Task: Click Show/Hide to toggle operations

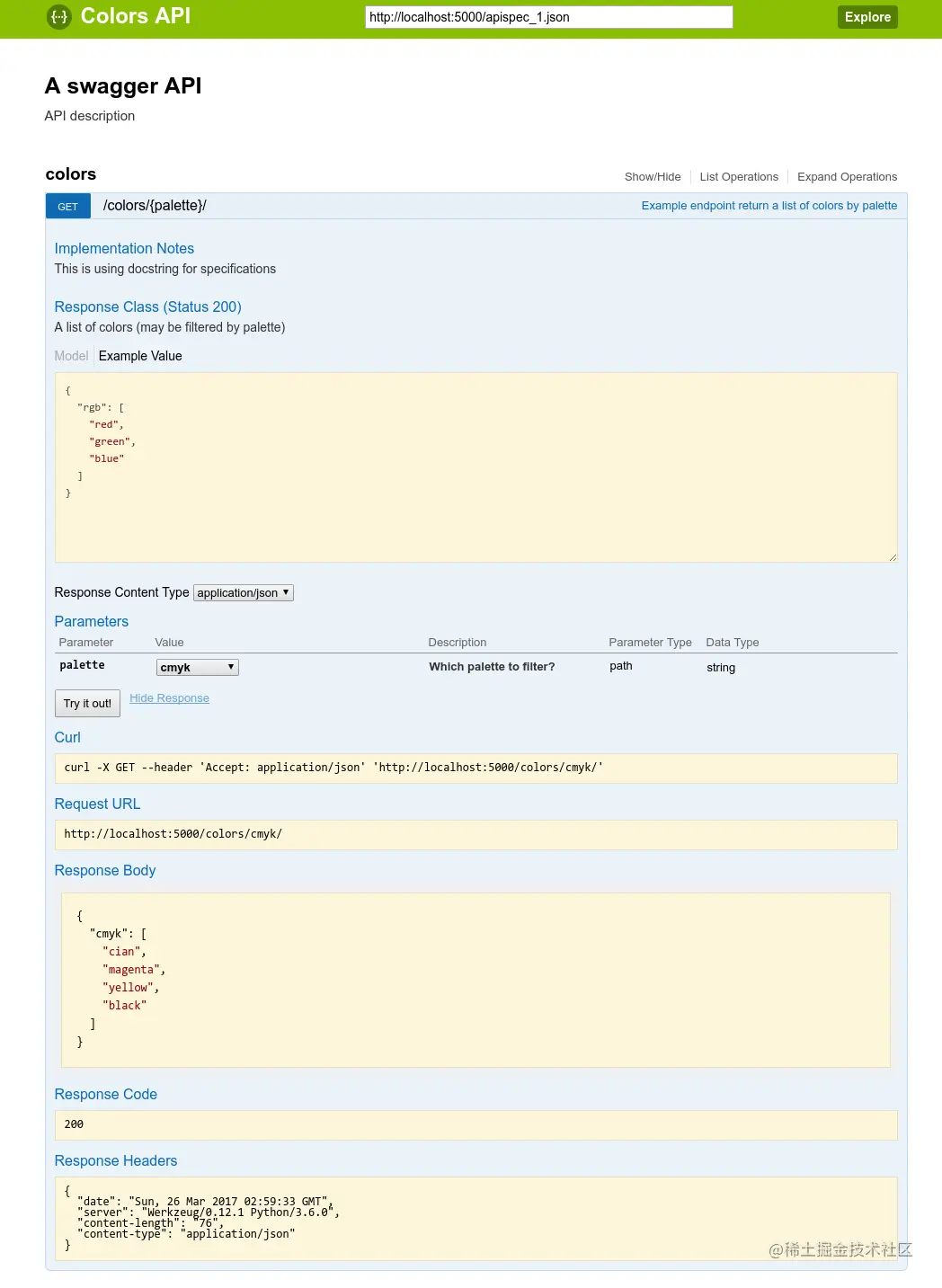Action: [653, 176]
